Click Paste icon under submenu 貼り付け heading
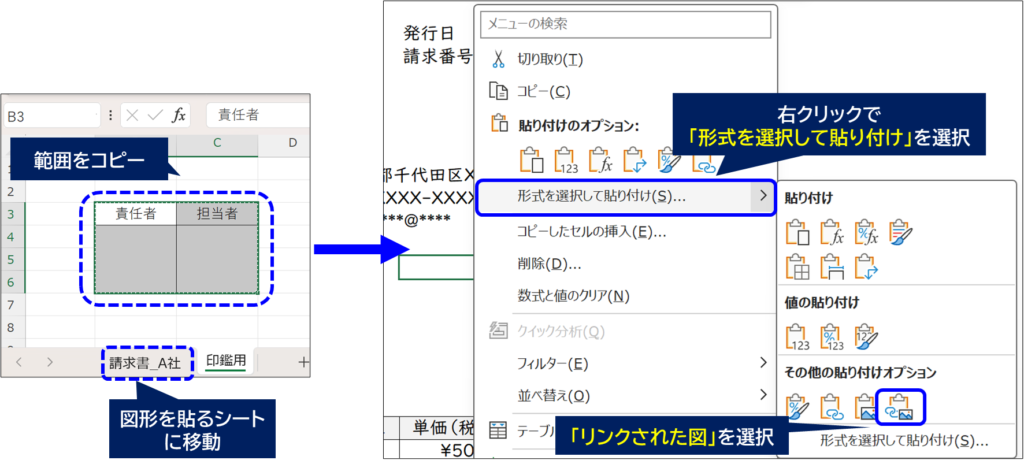The height and width of the screenshot is (464, 1024). [797, 231]
